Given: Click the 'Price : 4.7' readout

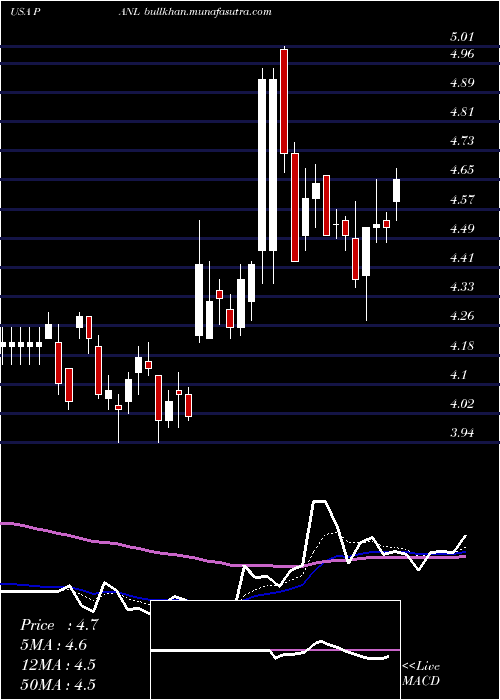Looking at the screenshot, I should (x=59, y=625).
